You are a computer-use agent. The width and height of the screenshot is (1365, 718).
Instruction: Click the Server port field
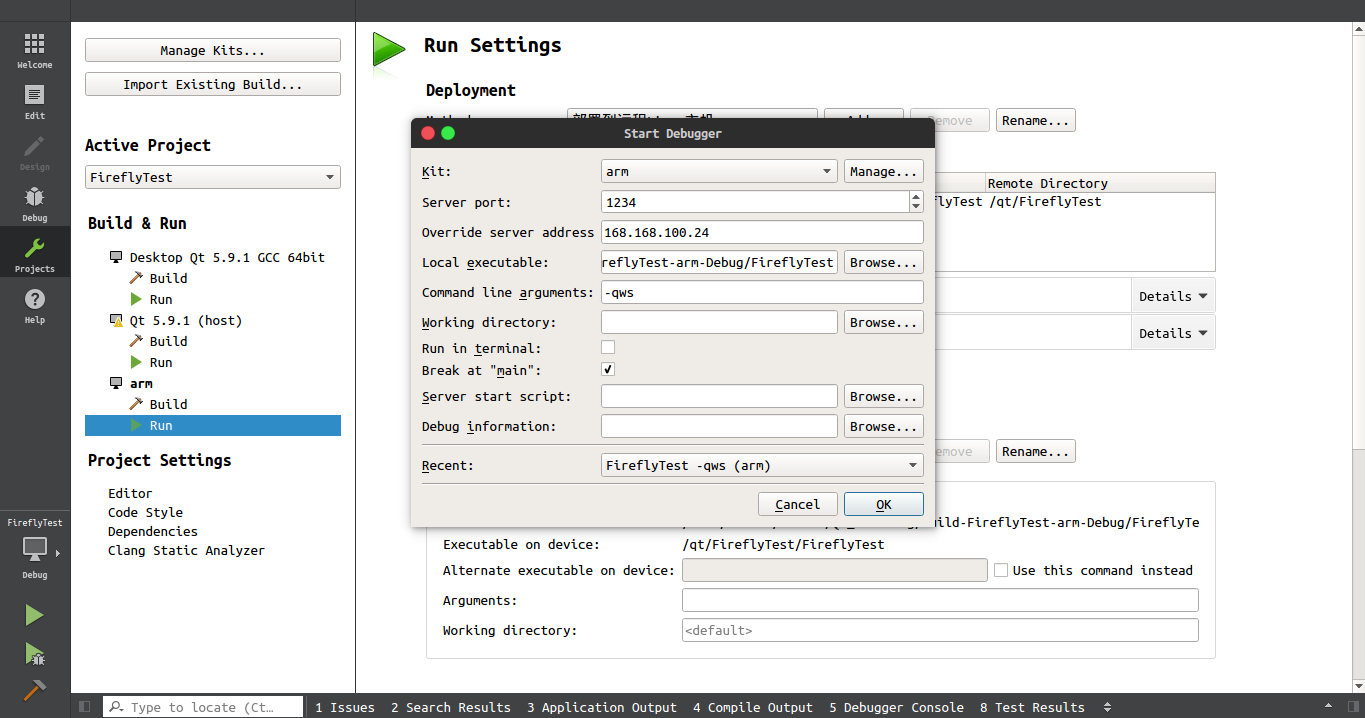[x=755, y=202]
